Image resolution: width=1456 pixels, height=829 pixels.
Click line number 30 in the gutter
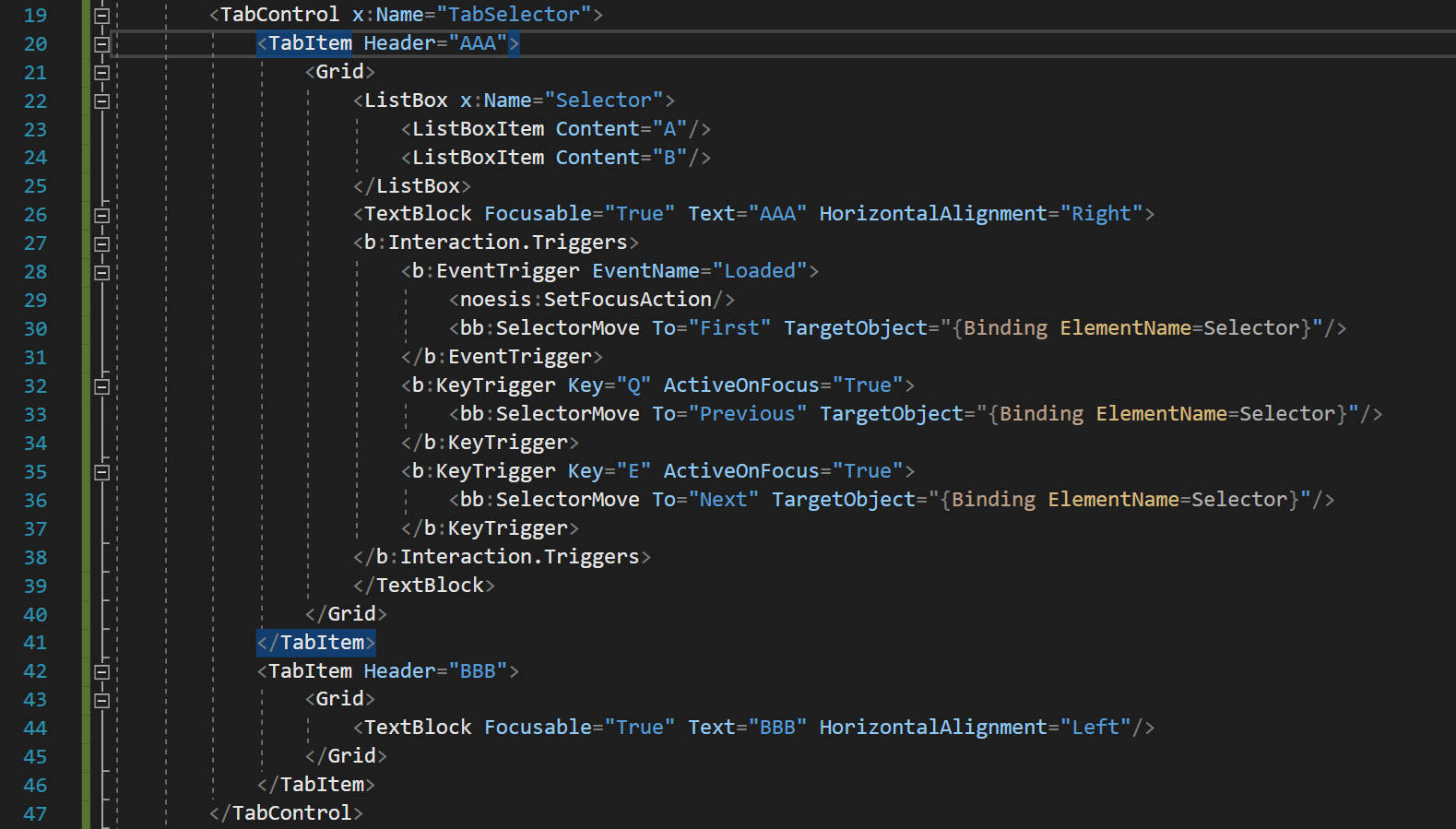click(35, 329)
